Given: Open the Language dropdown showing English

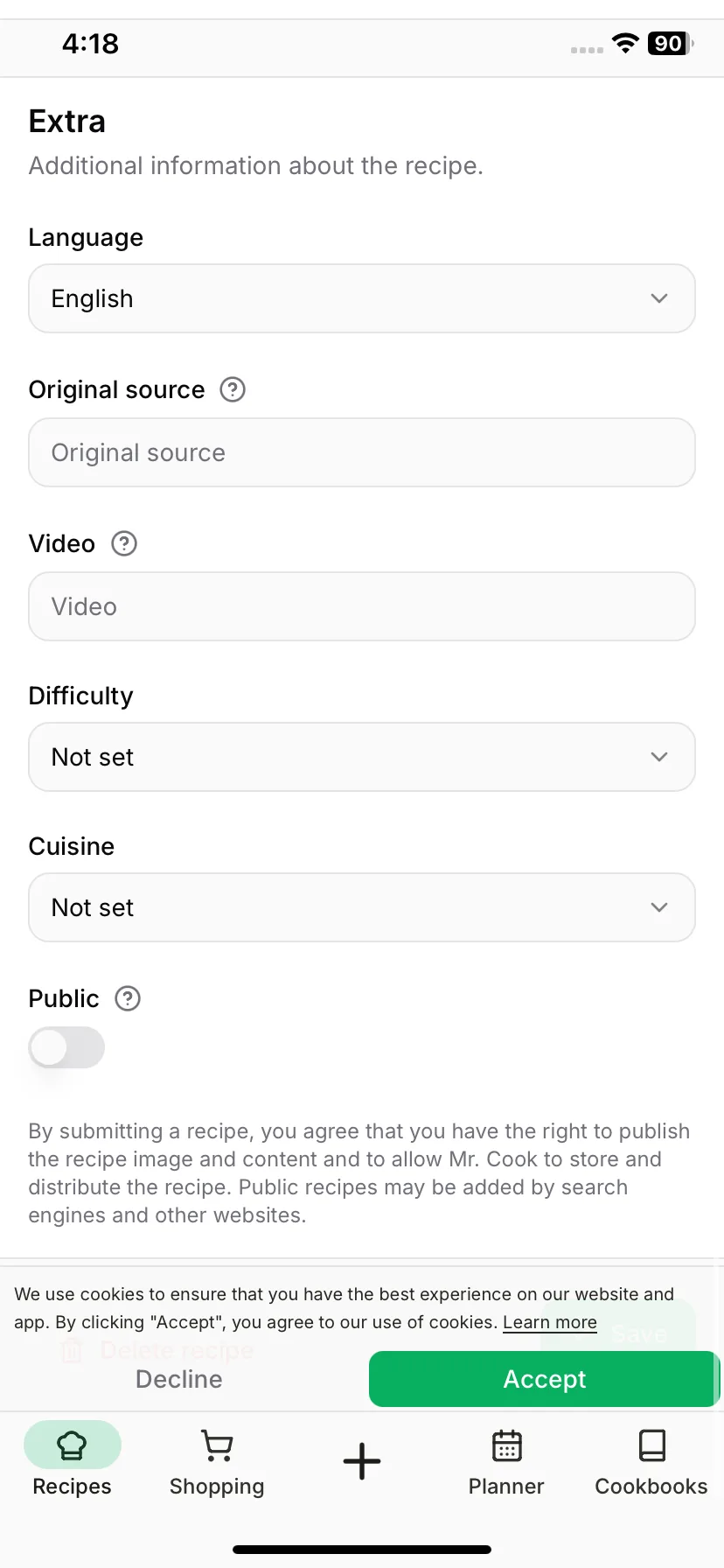Looking at the screenshot, I should coord(362,298).
